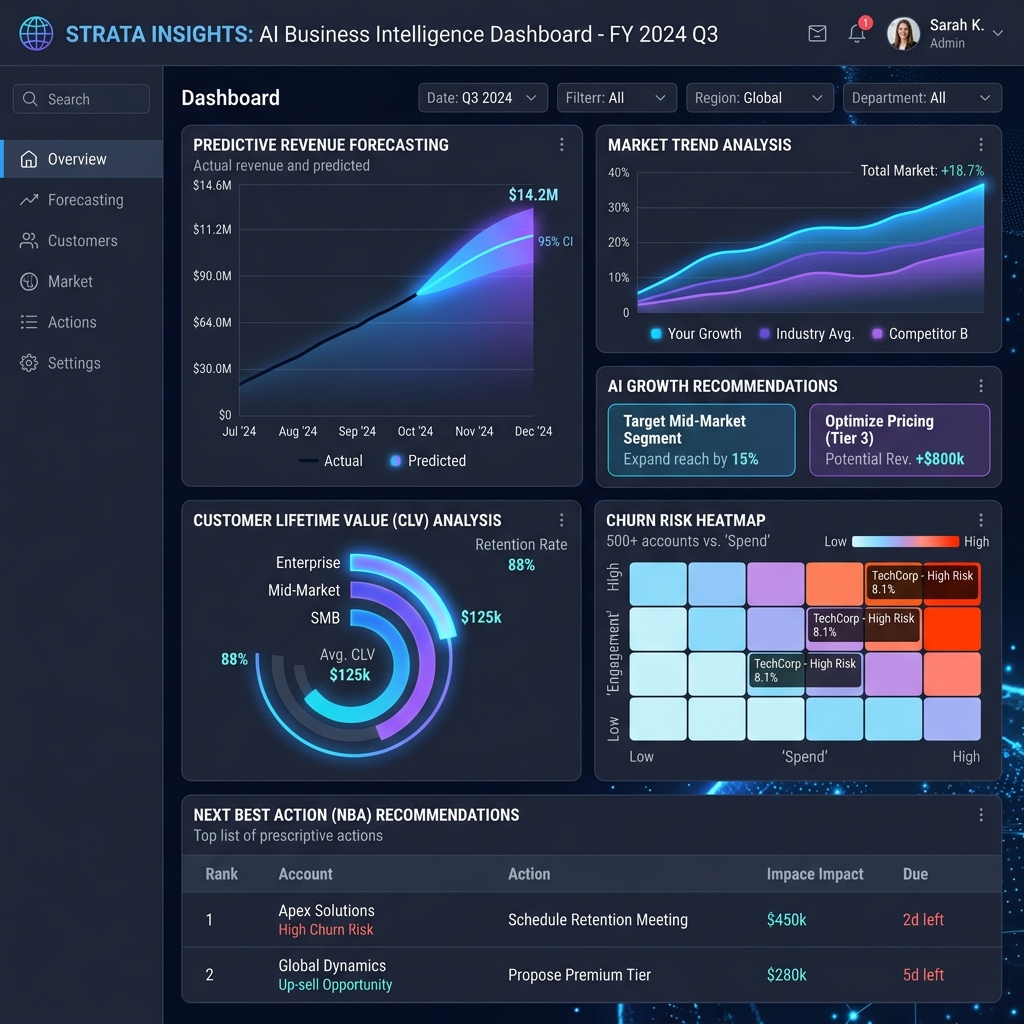The image size is (1024, 1024).
Task: Open the Apex Solutions account row
Action: [591, 920]
